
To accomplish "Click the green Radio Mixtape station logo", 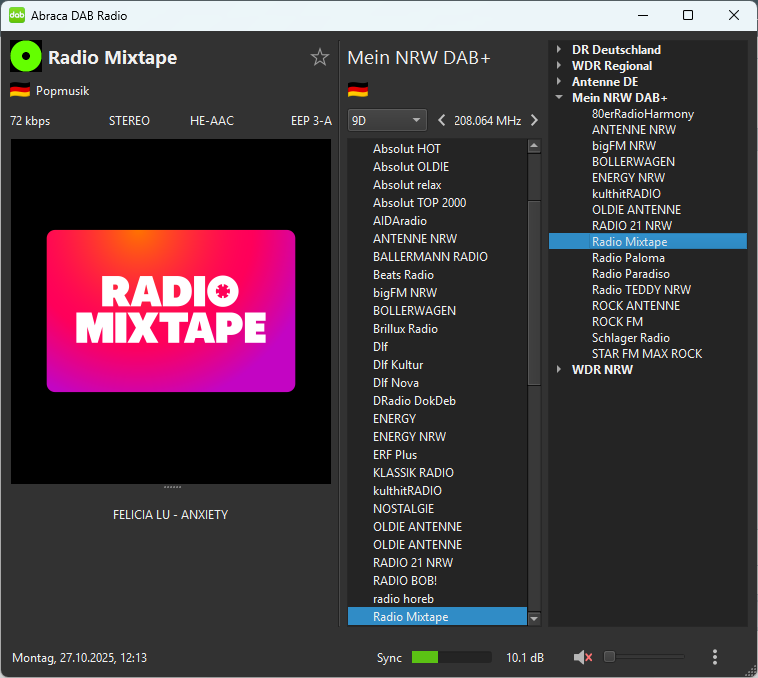I will click(25, 57).
